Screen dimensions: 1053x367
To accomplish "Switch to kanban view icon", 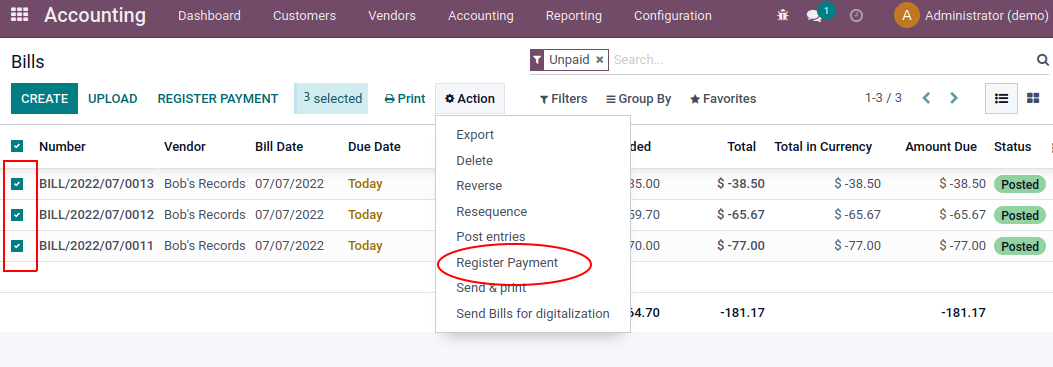I will point(1033,99).
